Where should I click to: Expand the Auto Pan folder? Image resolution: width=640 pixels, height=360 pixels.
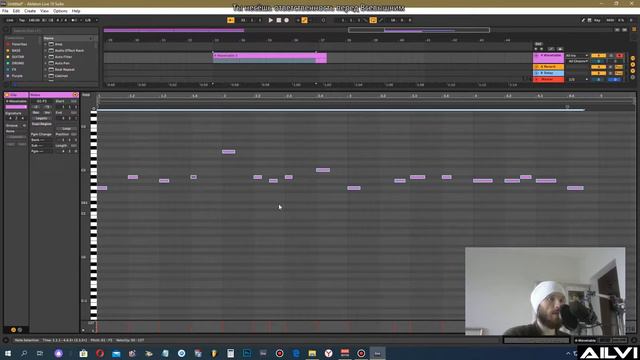45,63
